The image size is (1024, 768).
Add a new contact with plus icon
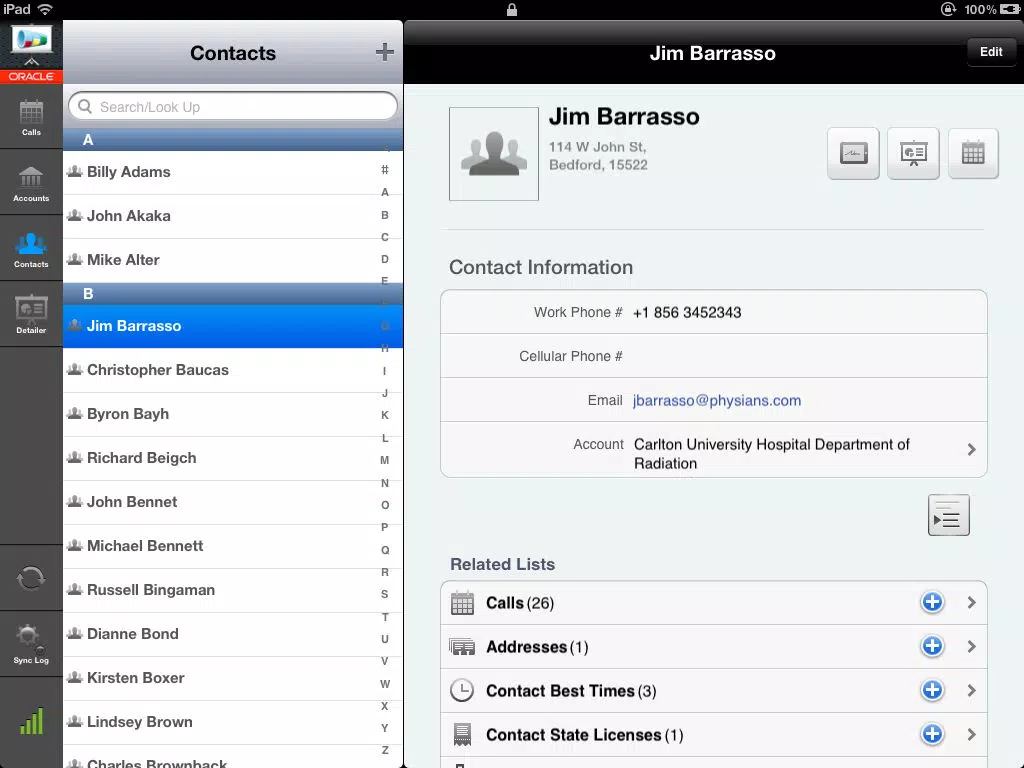tap(385, 52)
